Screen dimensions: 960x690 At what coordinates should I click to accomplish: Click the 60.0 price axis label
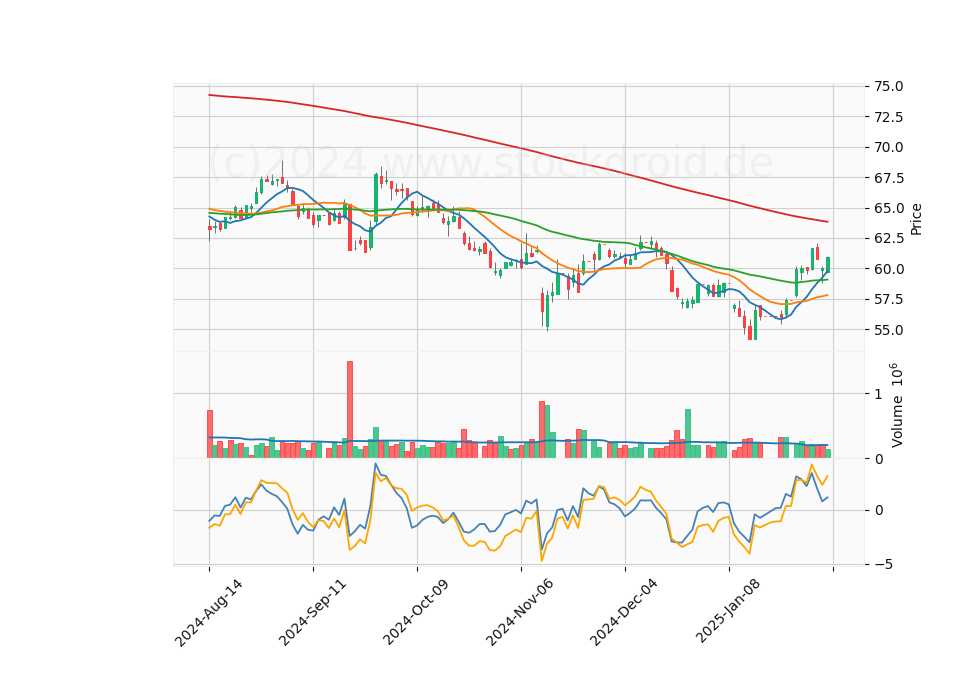pyautogui.click(x=888, y=269)
